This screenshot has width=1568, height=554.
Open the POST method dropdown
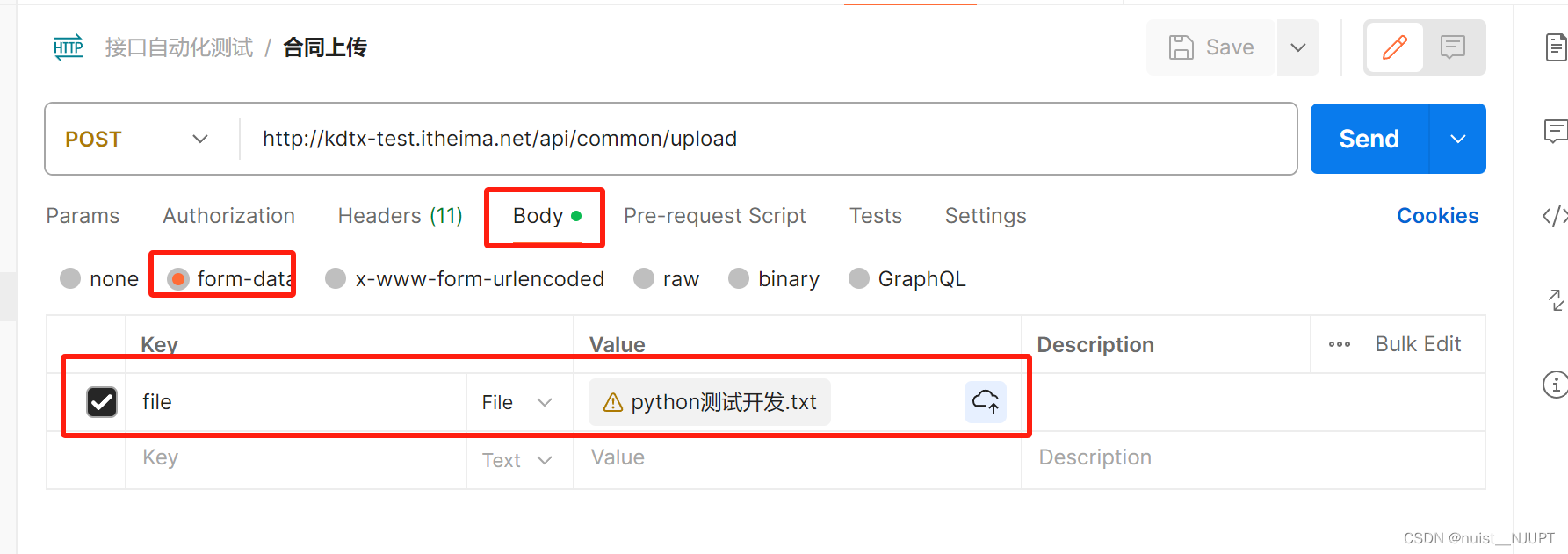[x=137, y=139]
